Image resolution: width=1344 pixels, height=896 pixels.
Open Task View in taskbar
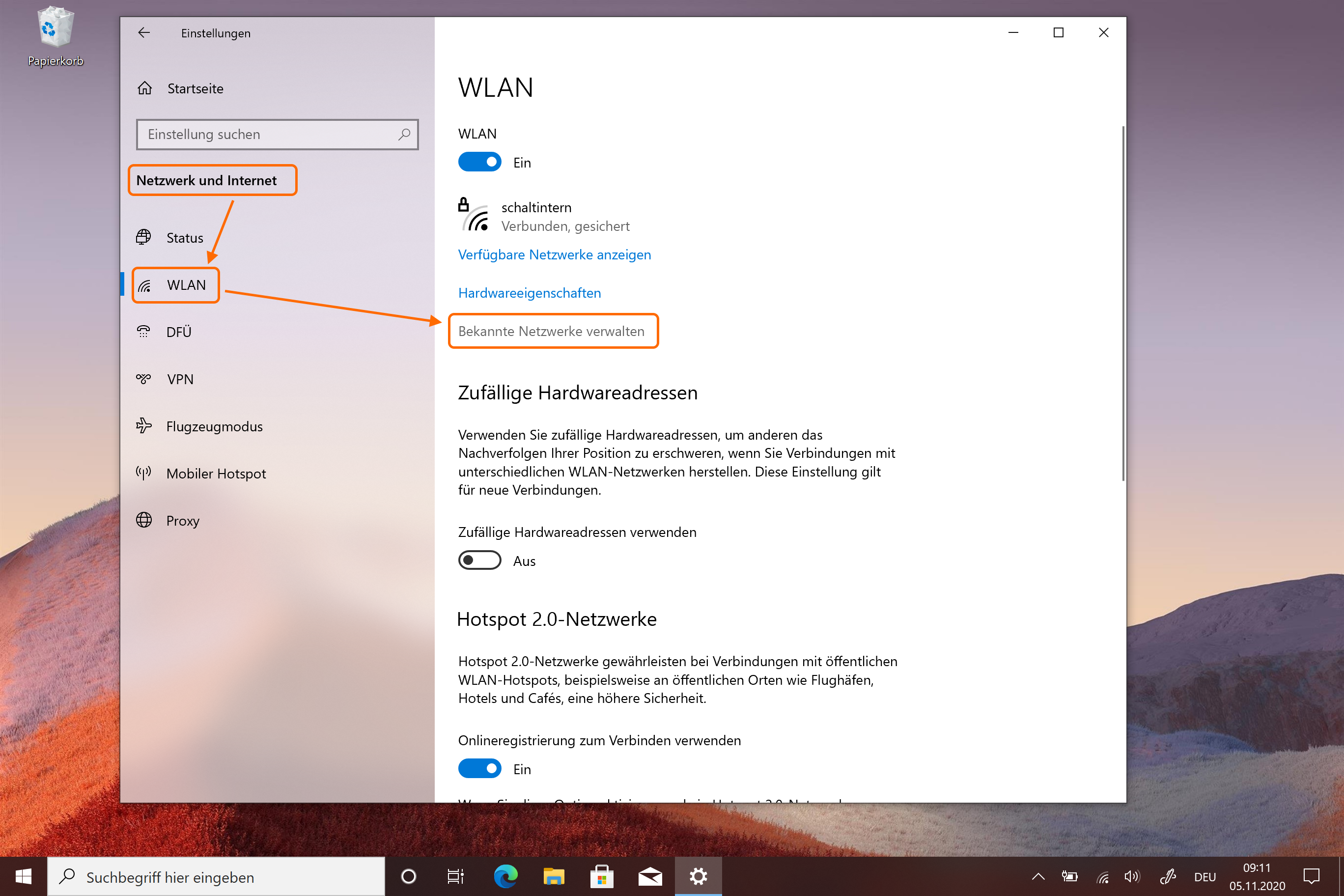pos(455,876)
